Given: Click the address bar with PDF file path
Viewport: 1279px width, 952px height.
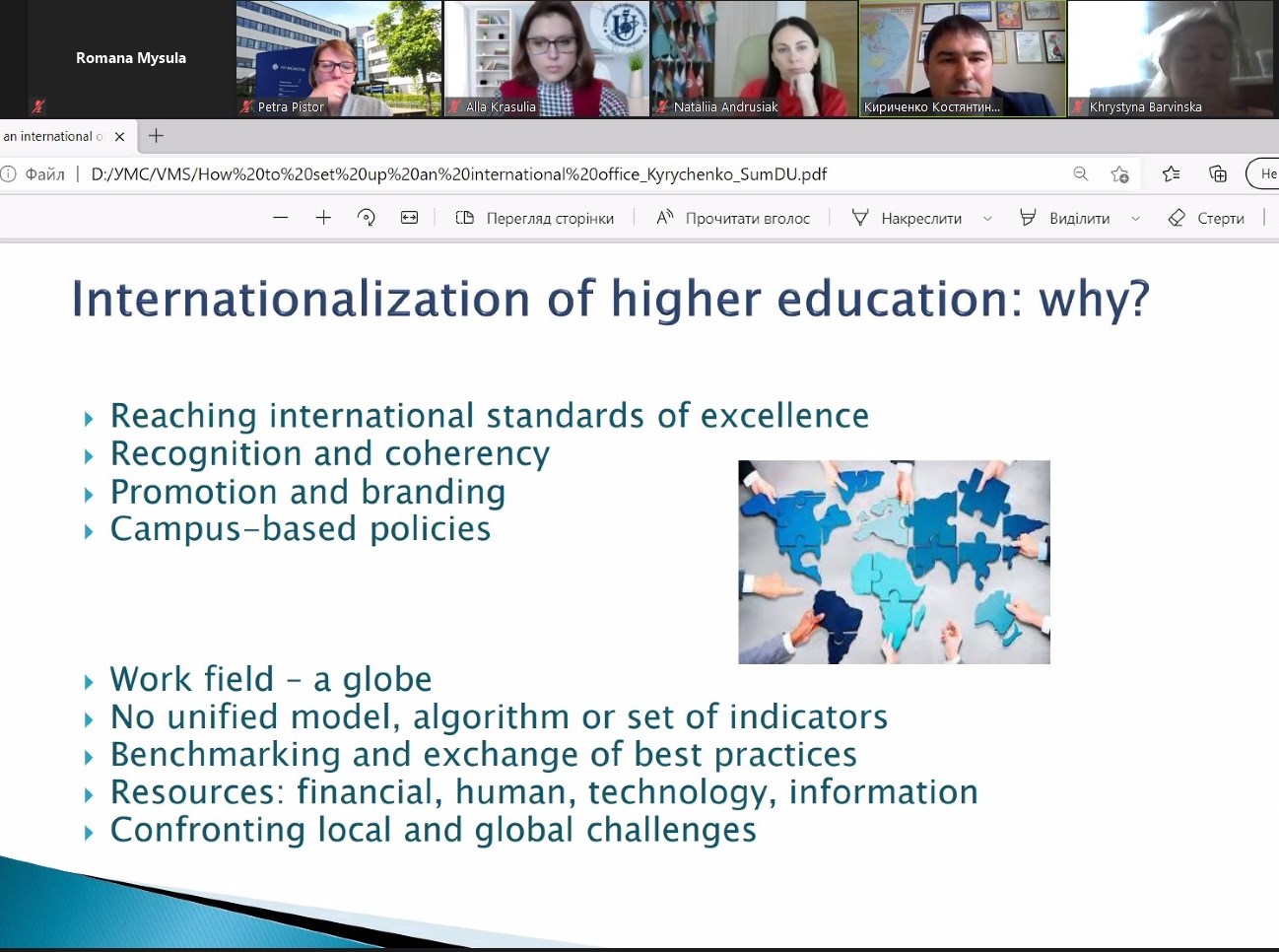Looking at the screenshot, I should [458, 174].
